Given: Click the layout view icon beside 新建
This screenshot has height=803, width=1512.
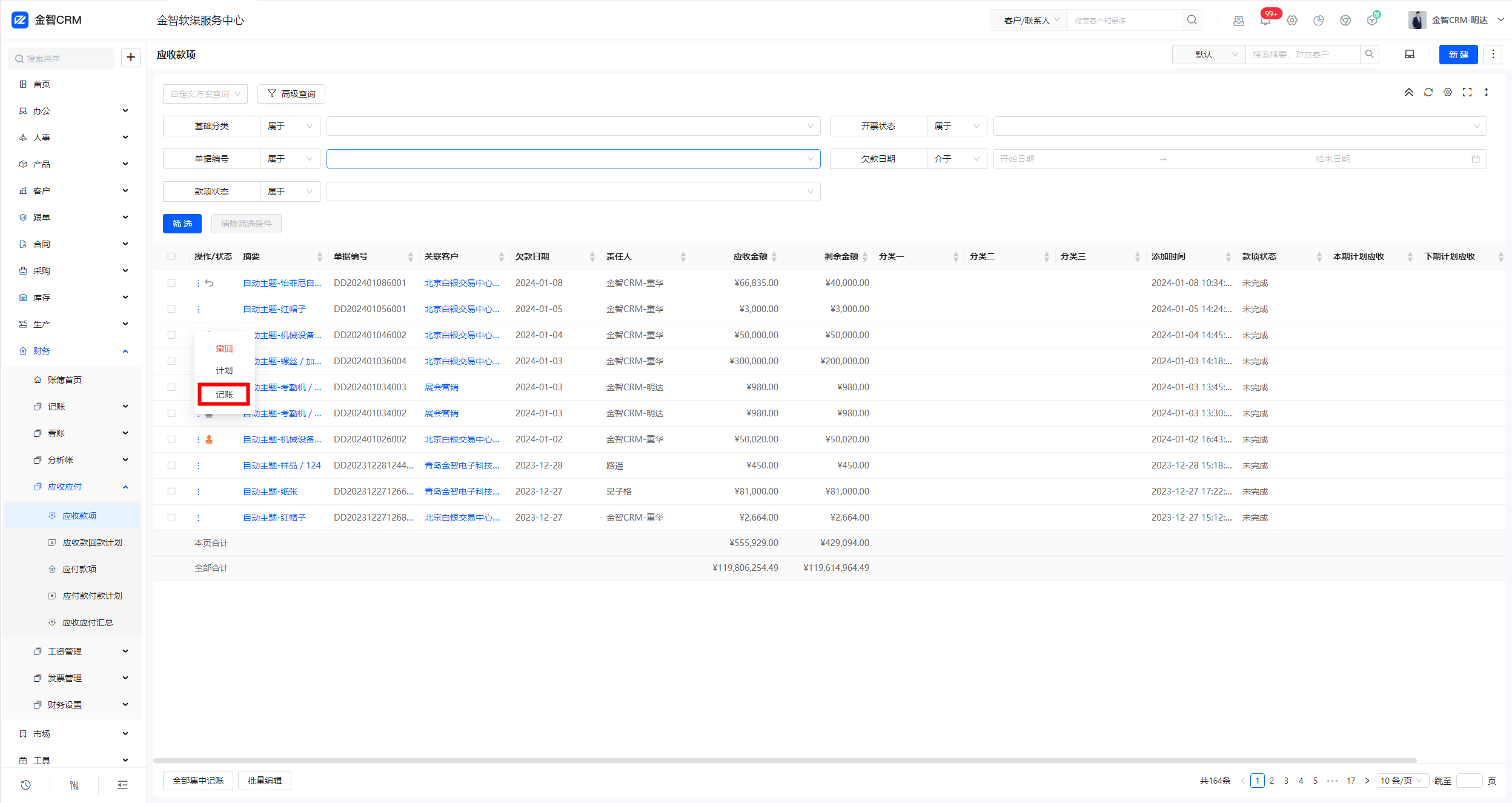Looking at the screenshot, I should point(1410,55).
